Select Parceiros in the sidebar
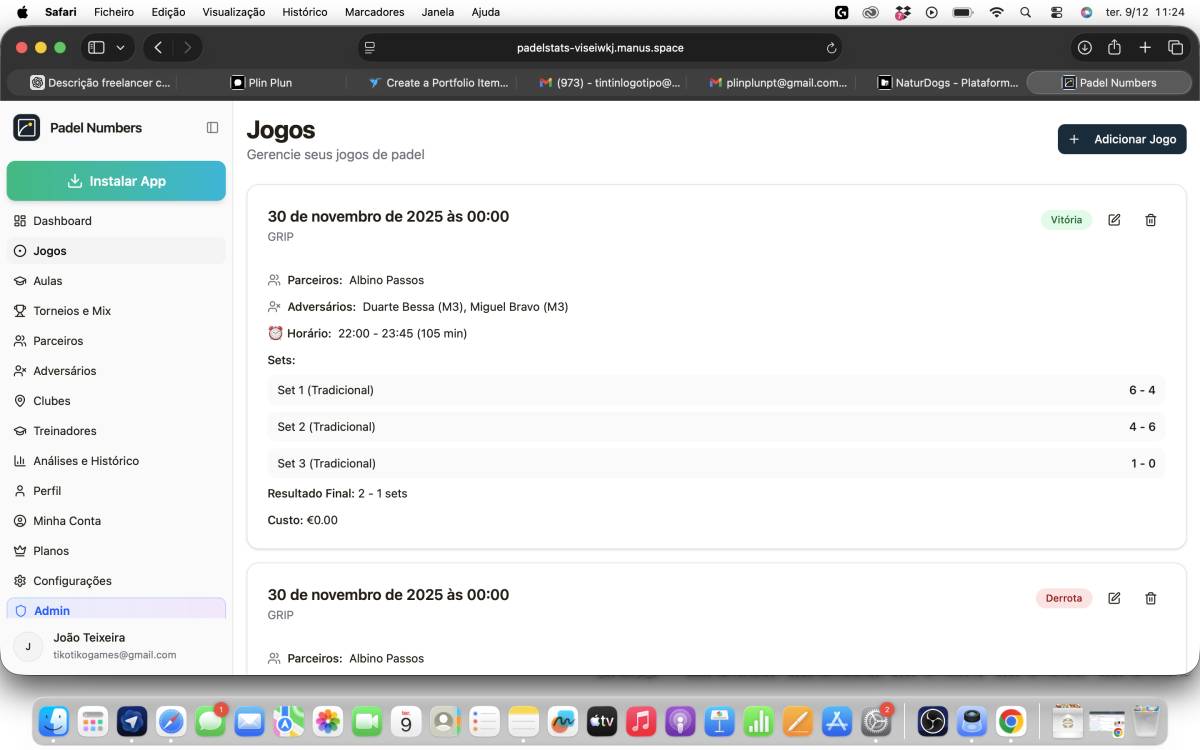The height and width of the screenshot is (750, 1200). pos(116,341)
